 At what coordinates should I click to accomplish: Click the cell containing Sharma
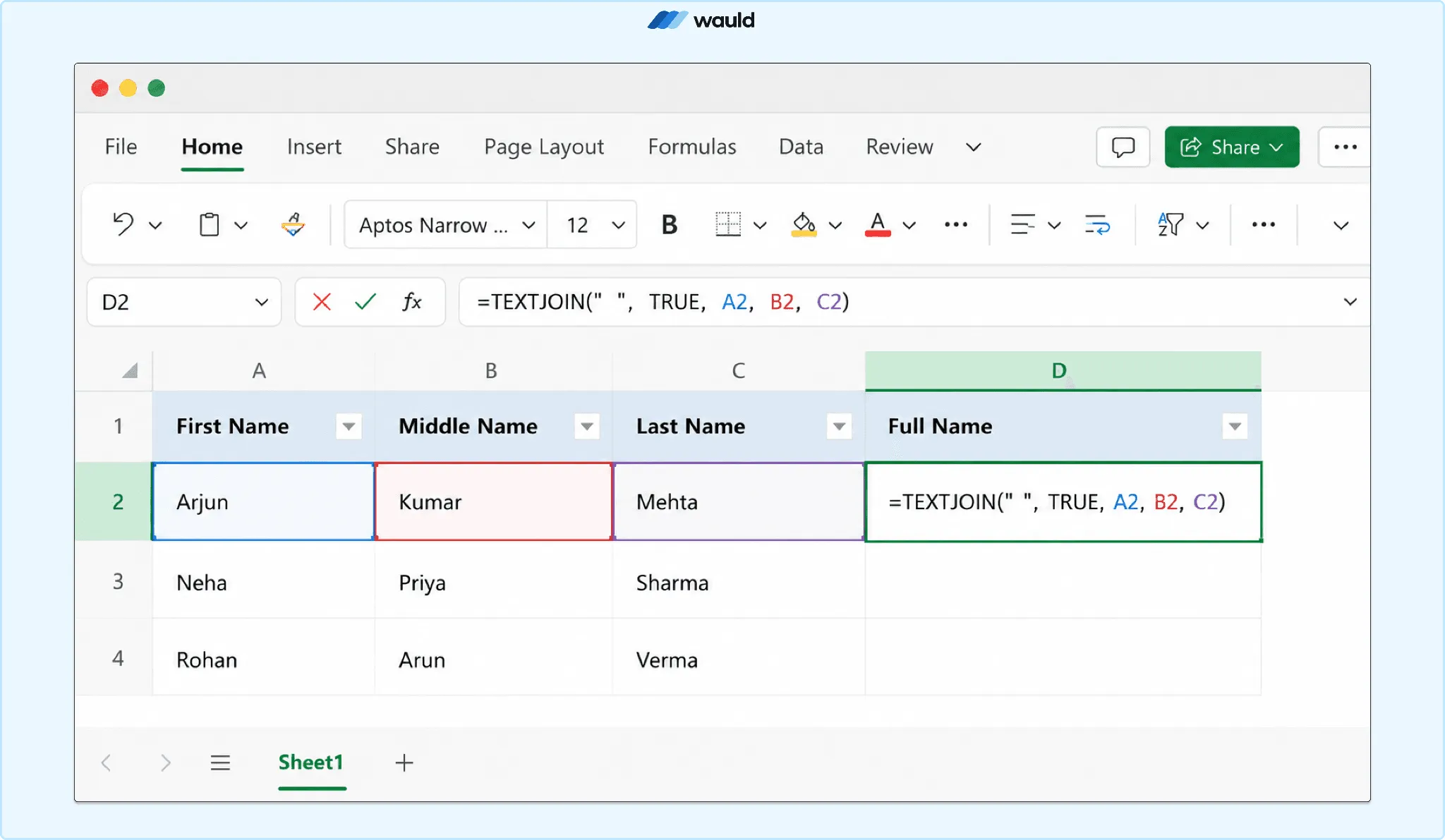point(738,581)
